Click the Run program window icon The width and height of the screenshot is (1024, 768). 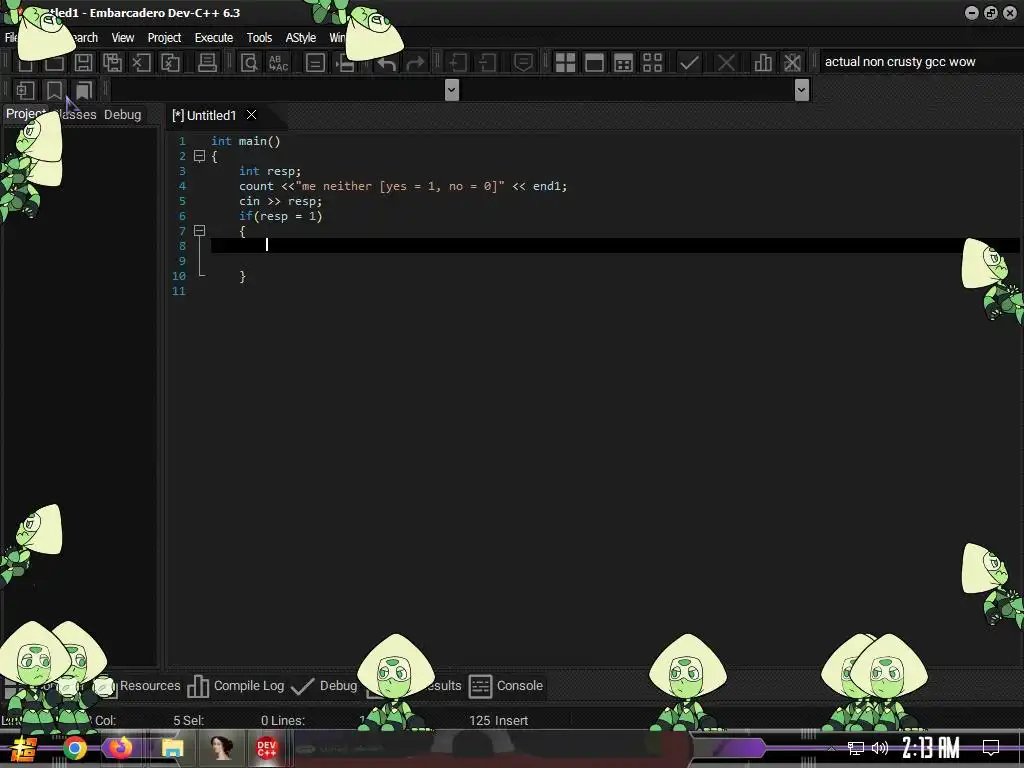(594, 63)
